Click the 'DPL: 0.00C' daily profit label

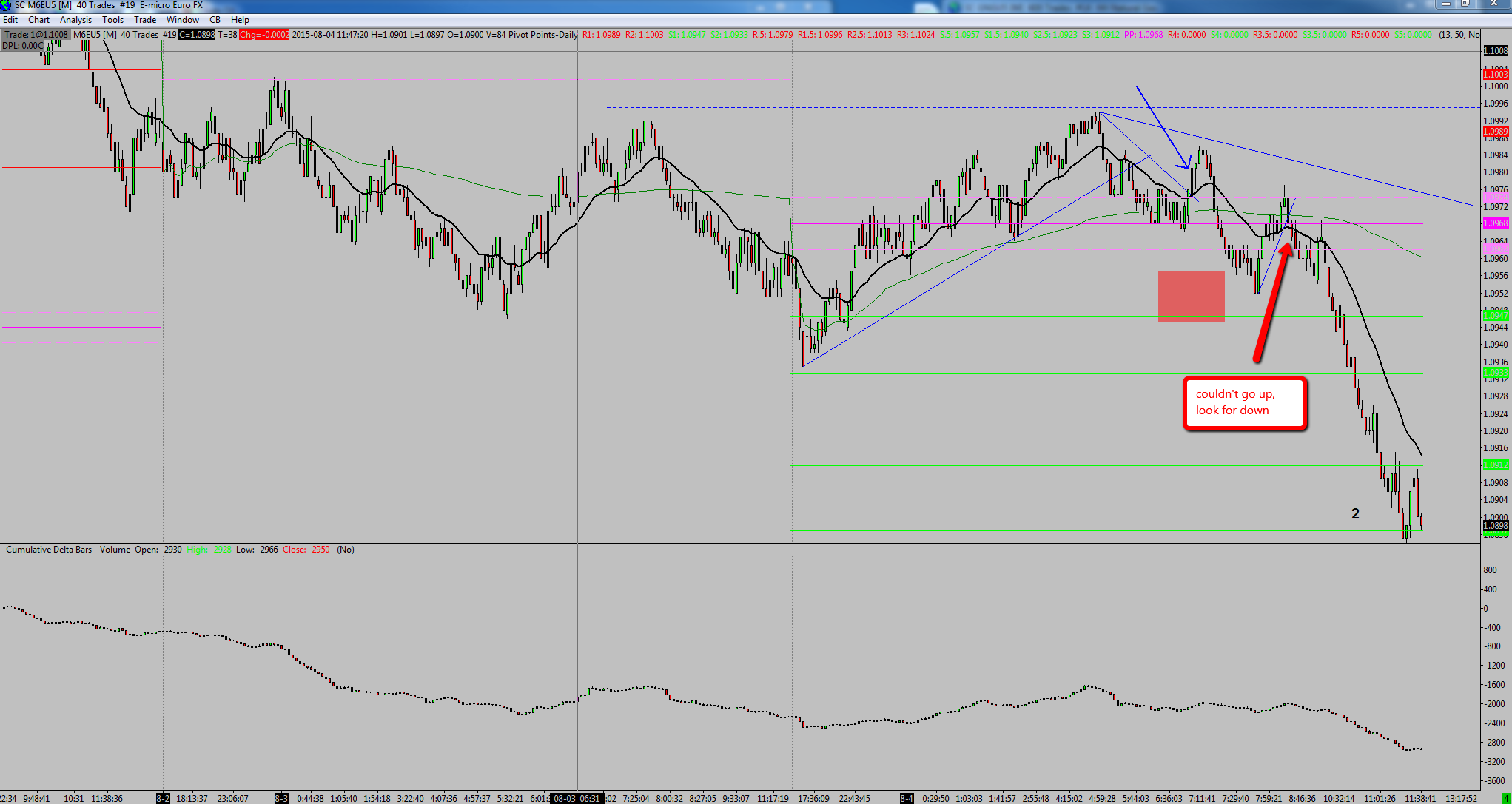pyautogui.click(x=22, y=46)
